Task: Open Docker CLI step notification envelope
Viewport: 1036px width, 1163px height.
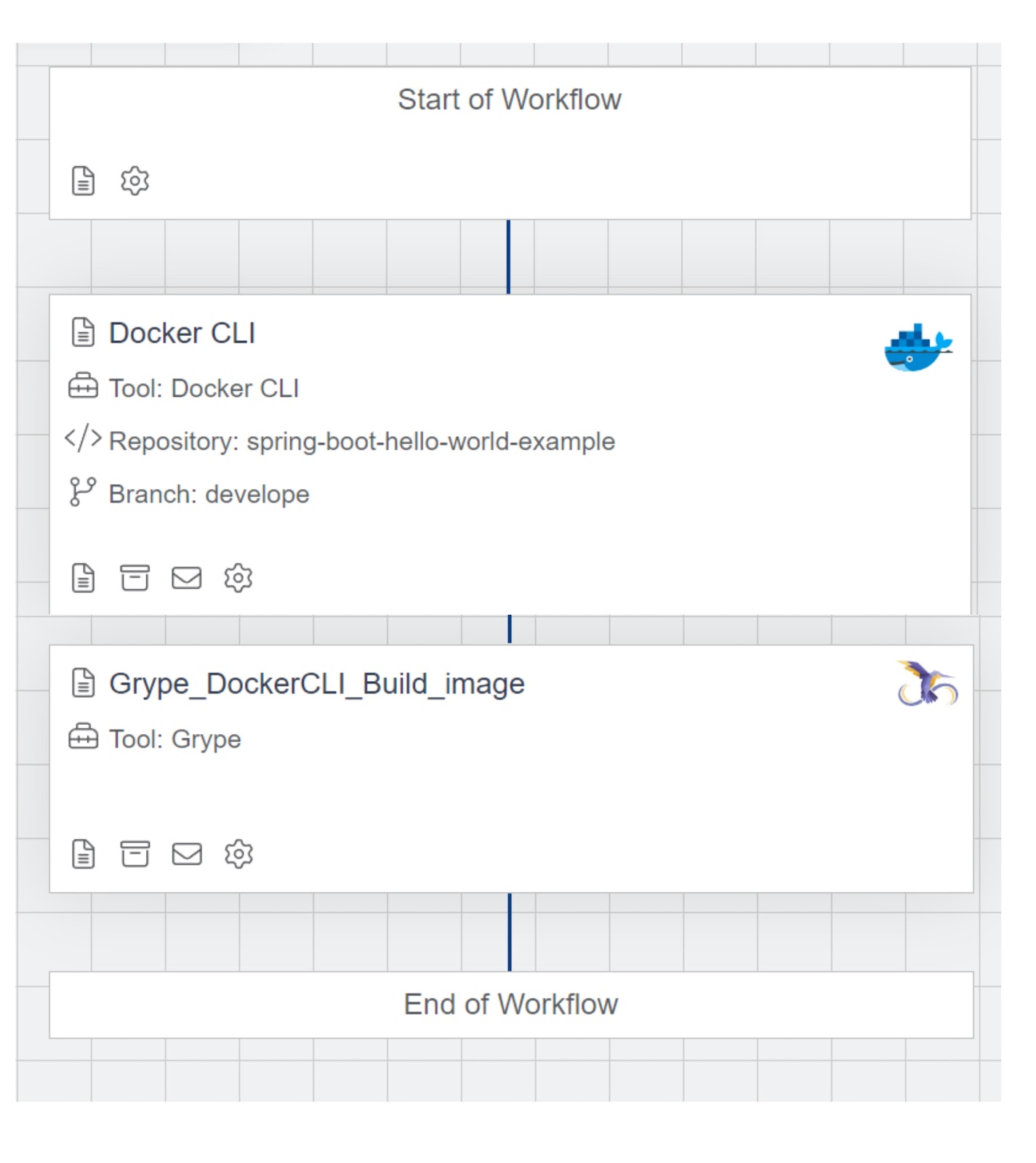Action: pos(186,578)
